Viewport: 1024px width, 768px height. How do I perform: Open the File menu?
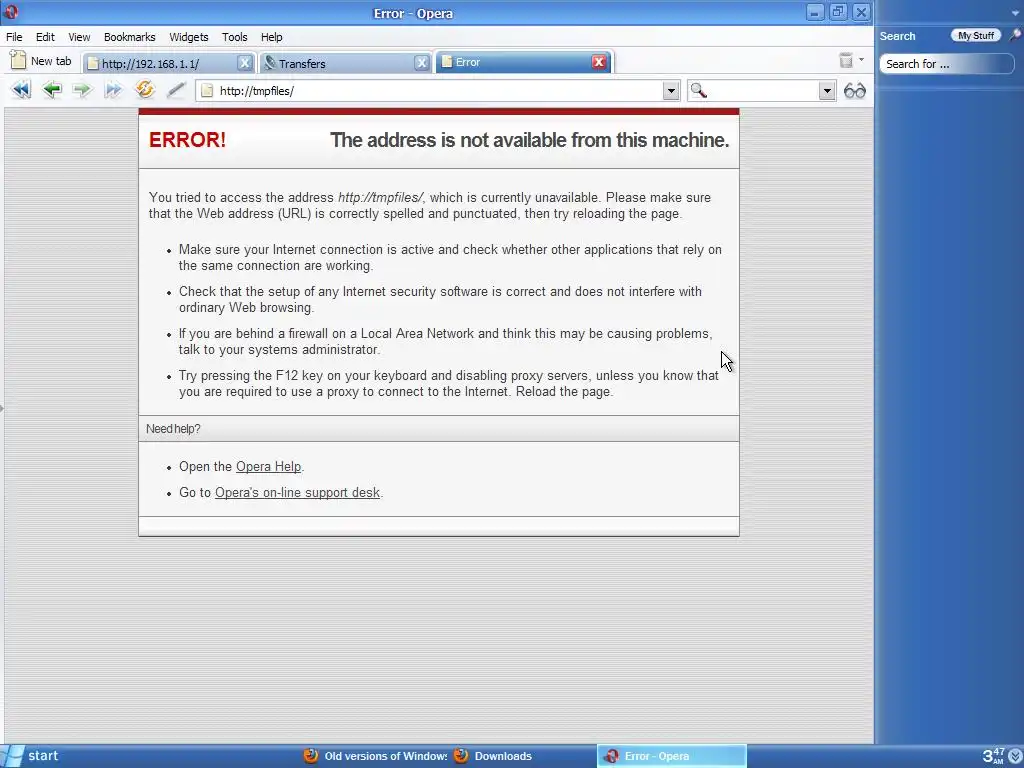(x=14, y=37)
